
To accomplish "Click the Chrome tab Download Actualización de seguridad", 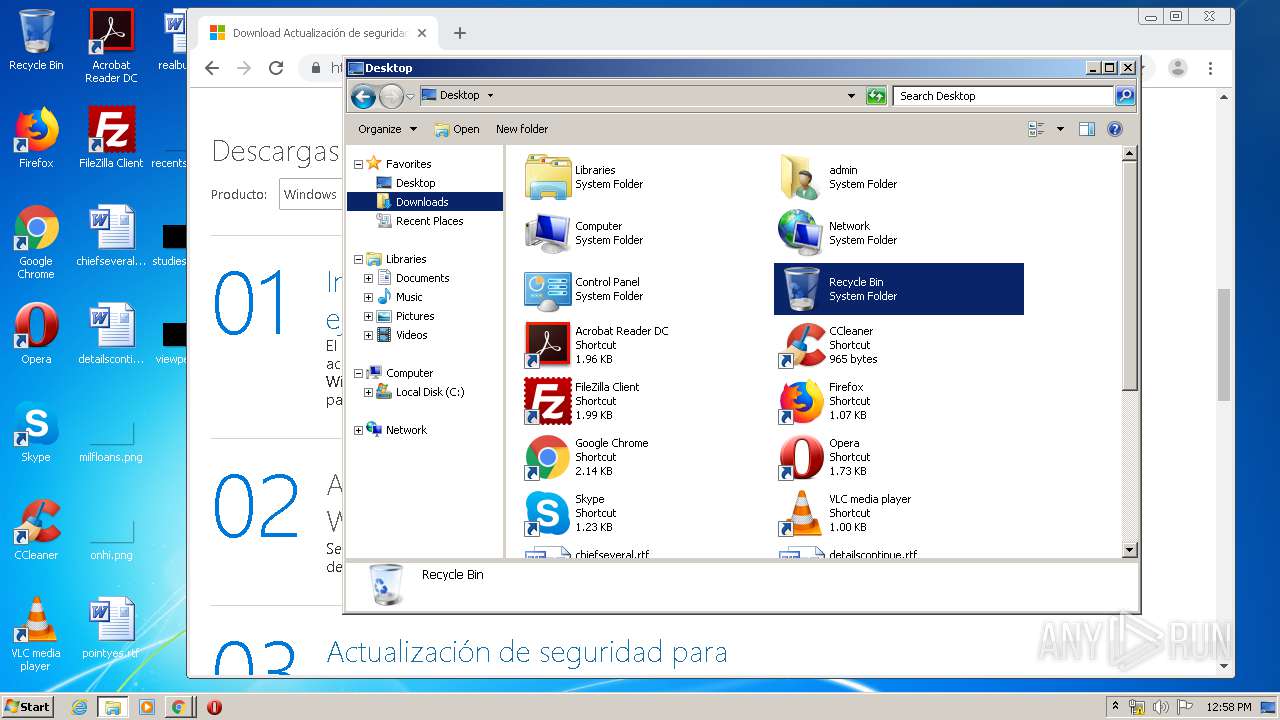I will [x=318, y=33].
